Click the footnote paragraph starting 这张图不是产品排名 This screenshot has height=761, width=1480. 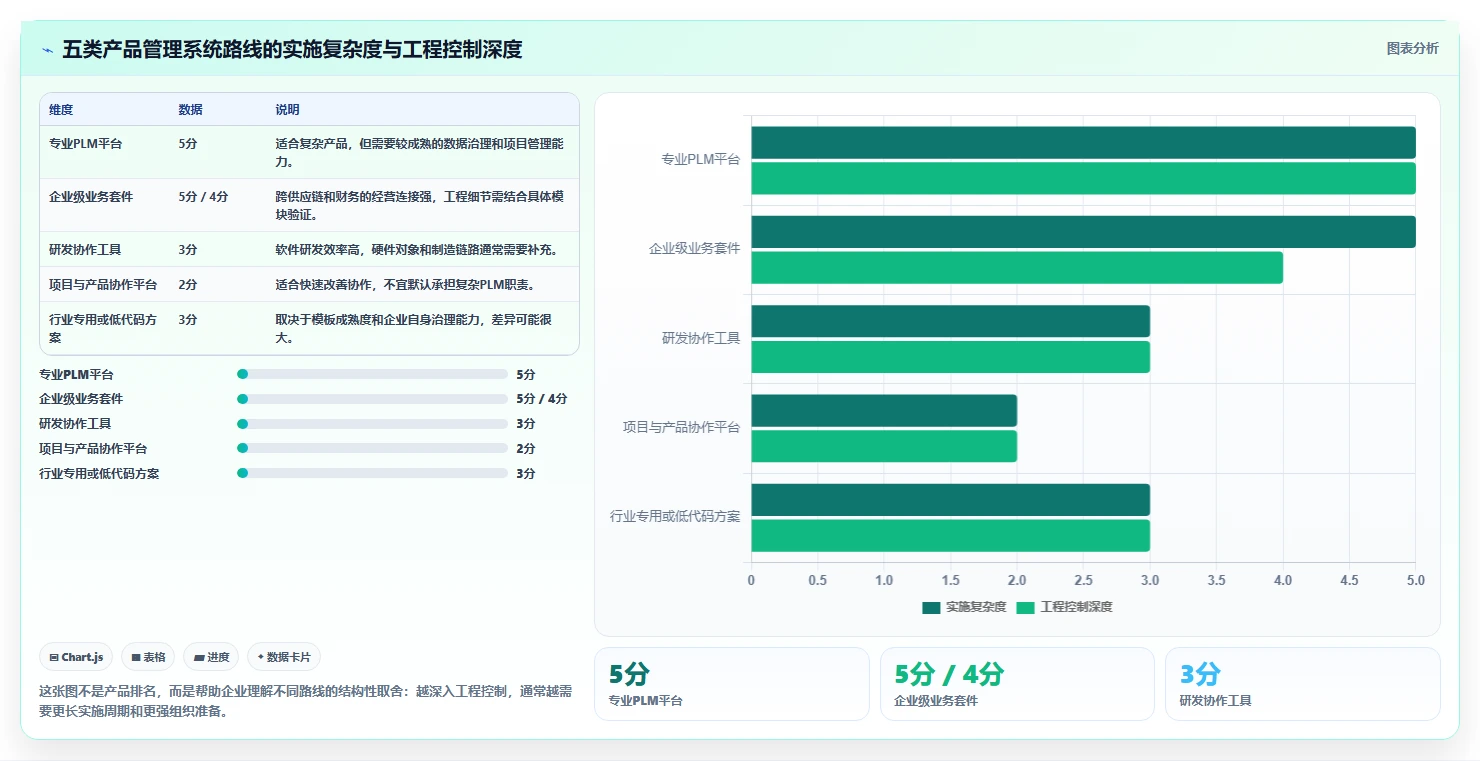[306, 702]
